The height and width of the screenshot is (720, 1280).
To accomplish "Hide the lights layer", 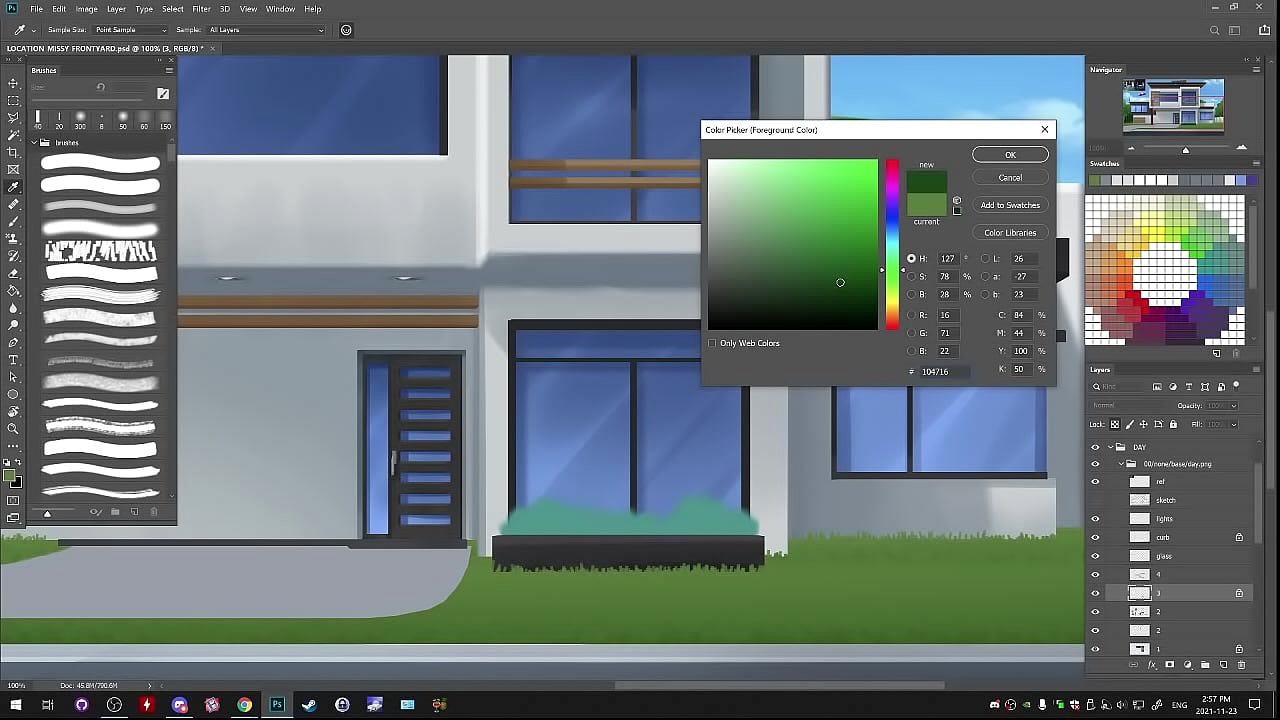I will pos(1095,519).
